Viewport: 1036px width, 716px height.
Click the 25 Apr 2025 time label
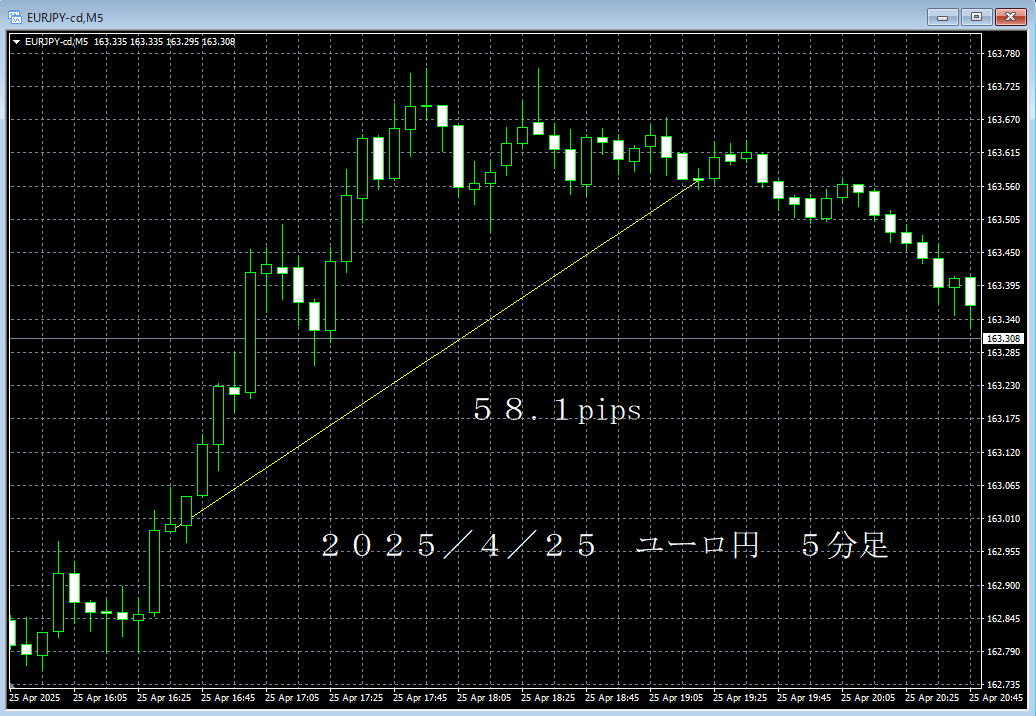pos(34,698)
